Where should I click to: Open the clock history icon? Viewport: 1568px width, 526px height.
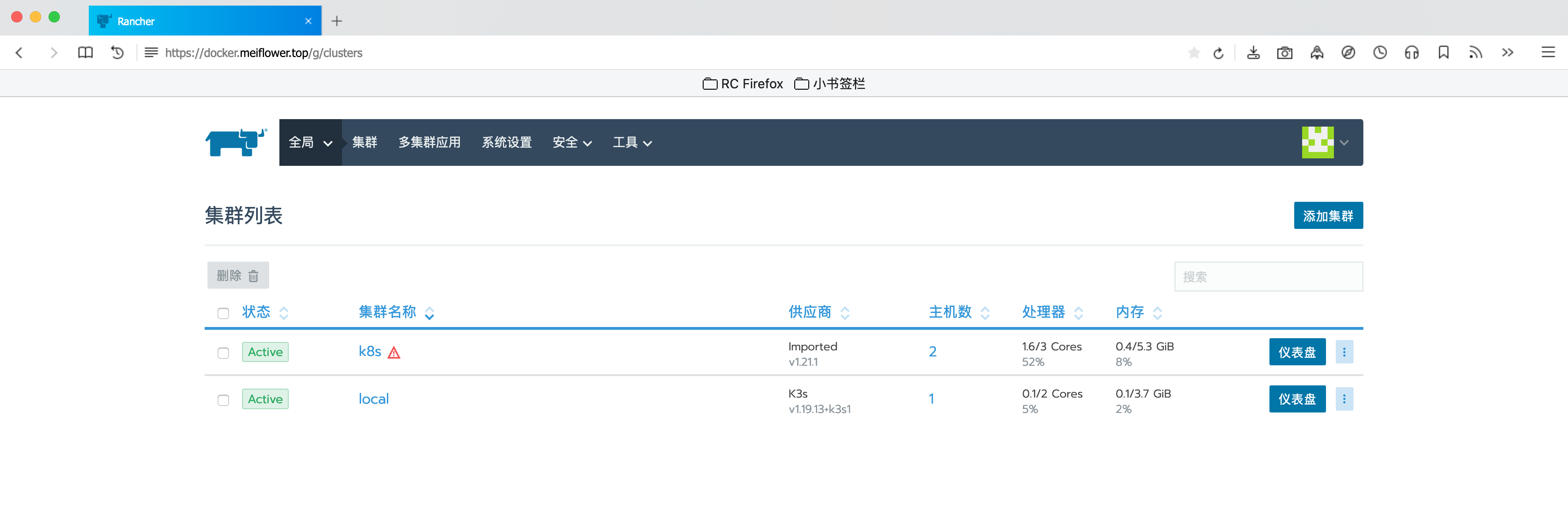(1380, 53)
